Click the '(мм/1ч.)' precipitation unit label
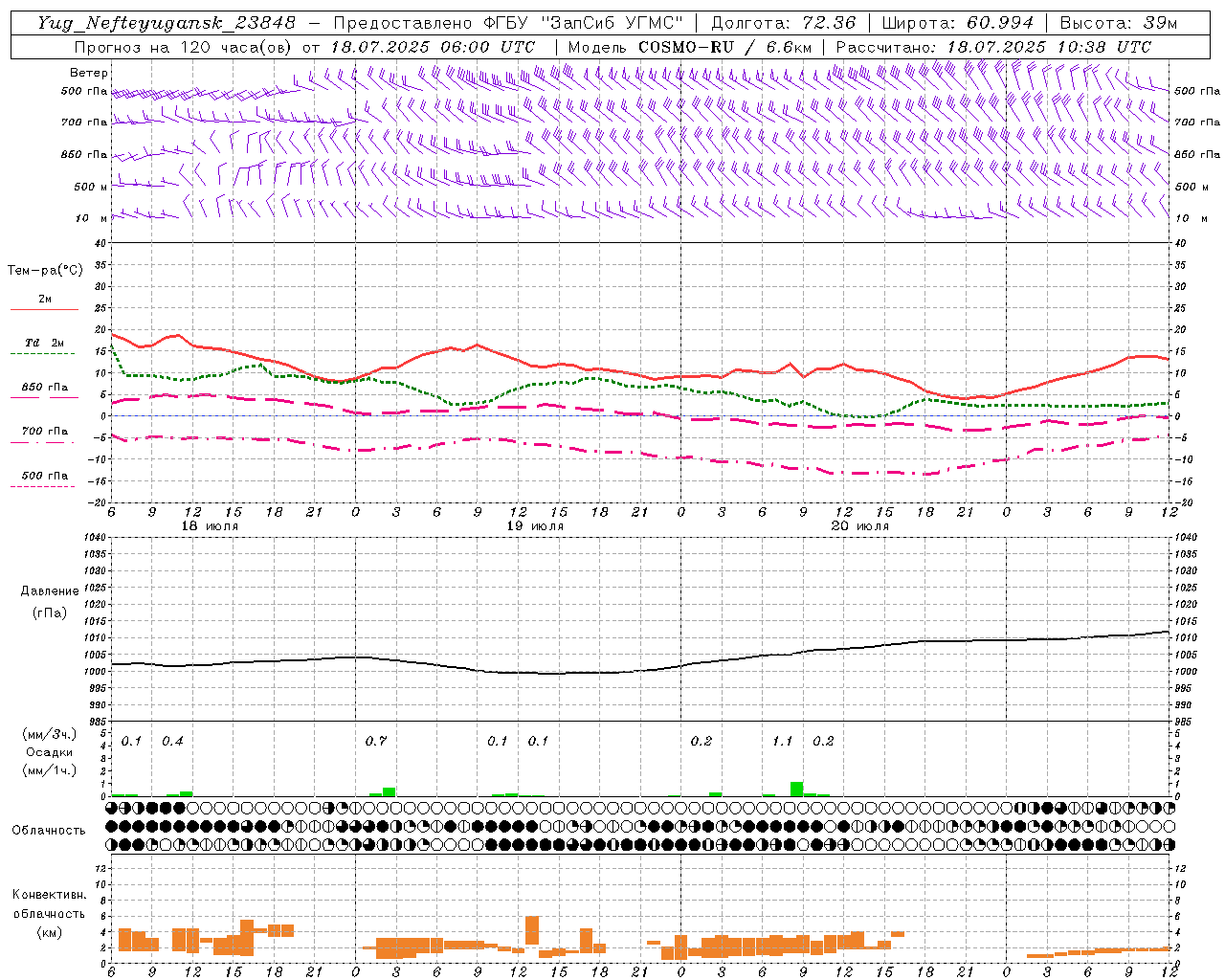Image resolution: width=1225 pixels, height=980 pixels. 50,770
